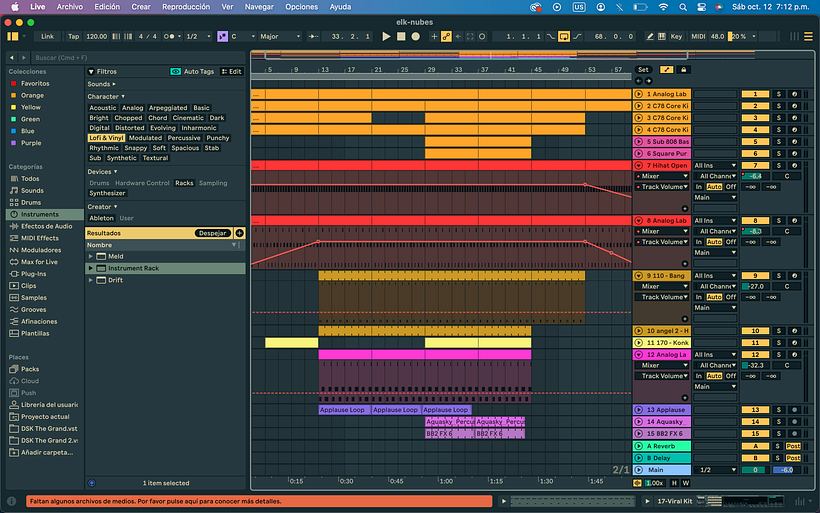Click the Despejar button to clear results
820x513 pixels.
coord(212,232)
